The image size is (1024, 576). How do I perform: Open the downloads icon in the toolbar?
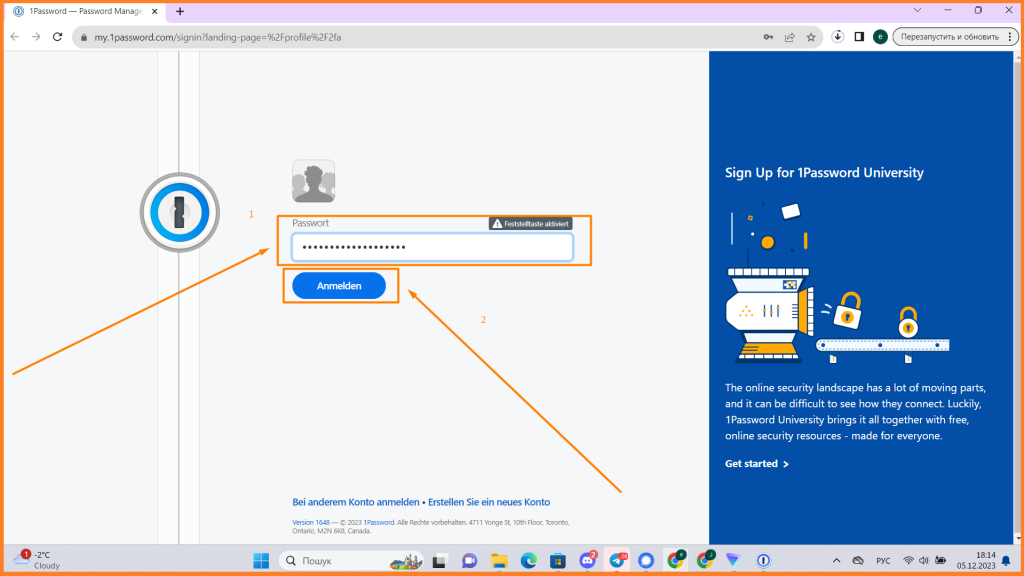click(837, 36)
